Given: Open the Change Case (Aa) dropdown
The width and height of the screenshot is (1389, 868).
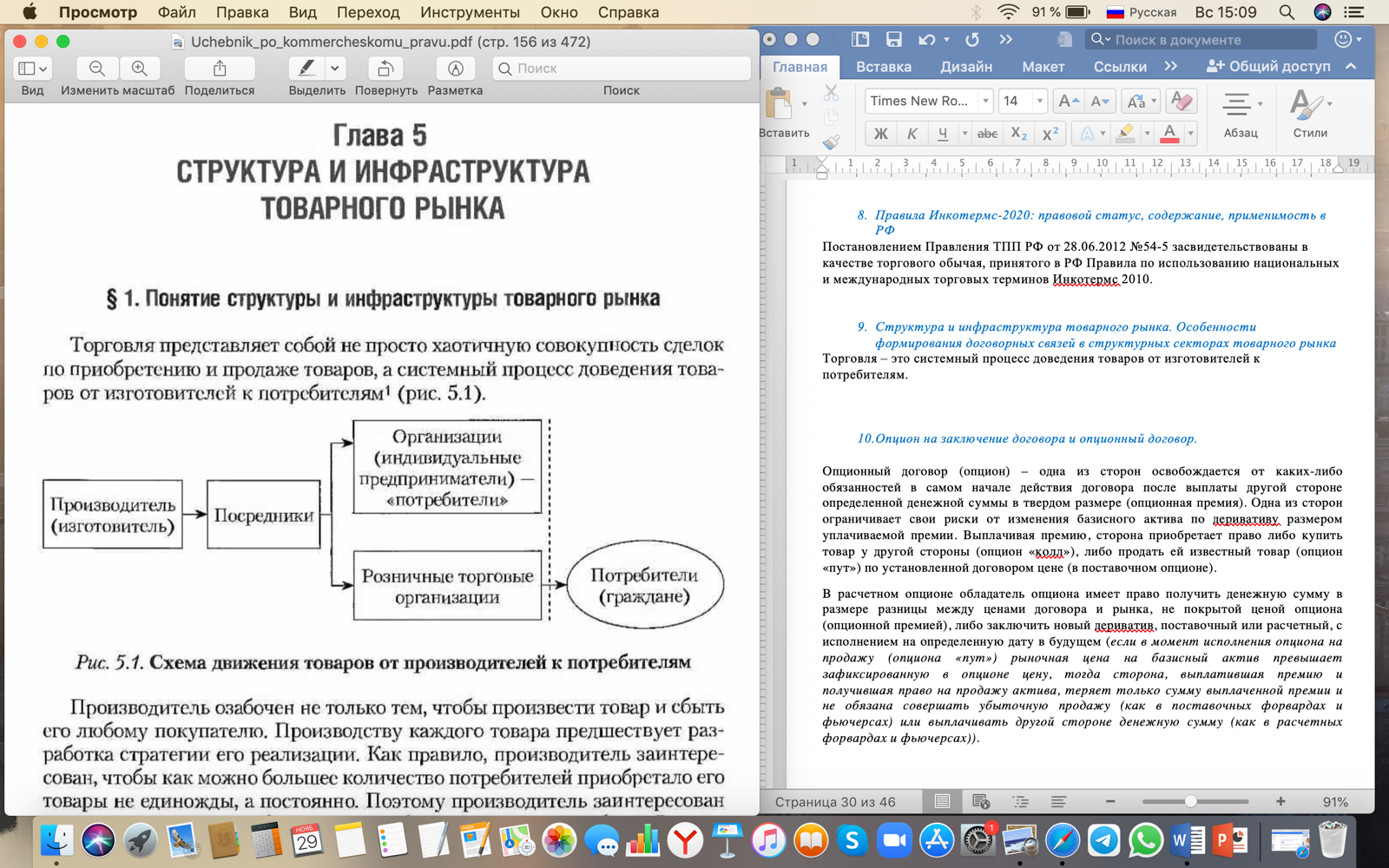Looking at the screenshot, I should [1141, 102].
